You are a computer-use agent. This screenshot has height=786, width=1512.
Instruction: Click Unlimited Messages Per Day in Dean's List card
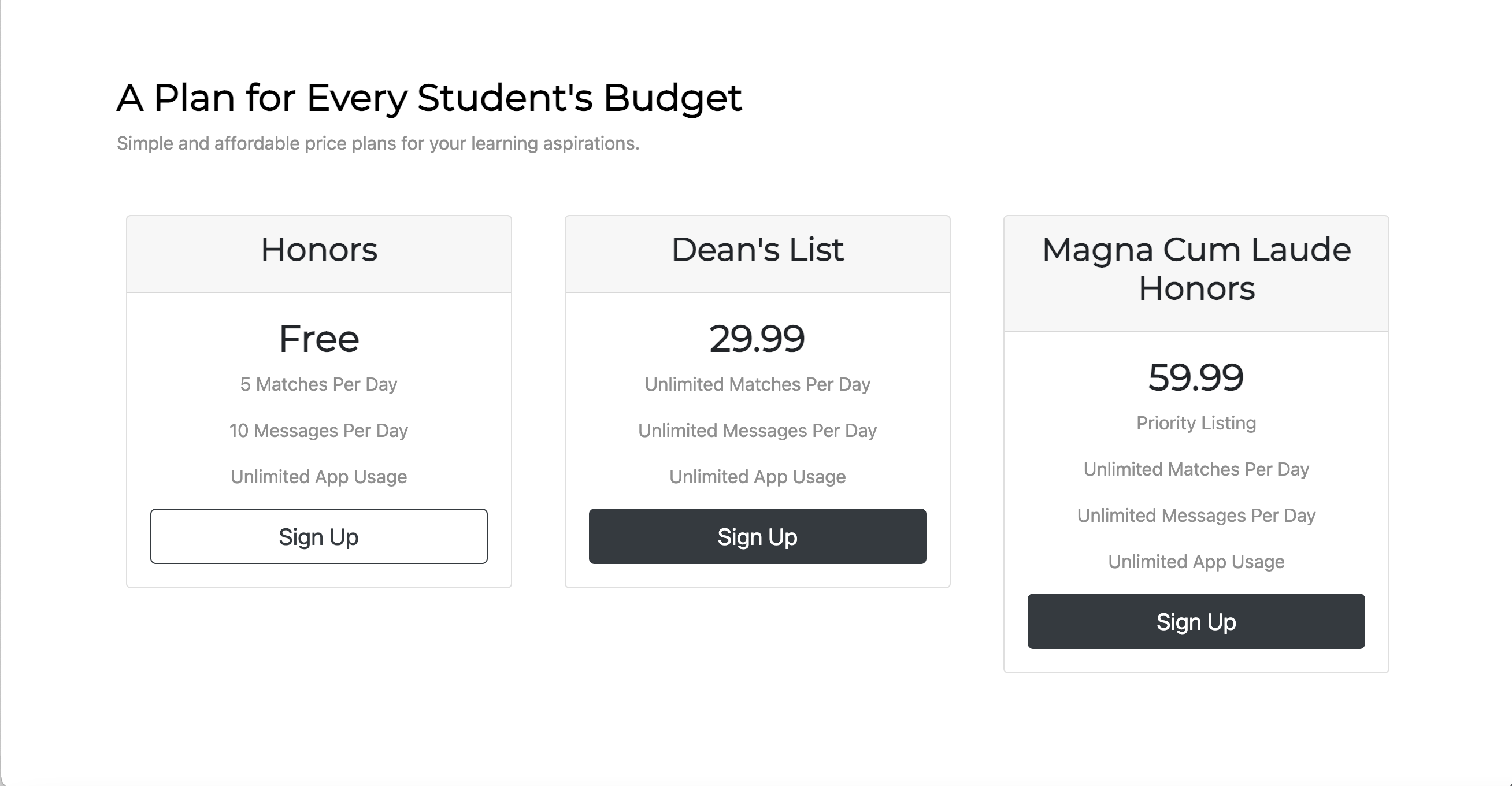(x=757, y=431)
